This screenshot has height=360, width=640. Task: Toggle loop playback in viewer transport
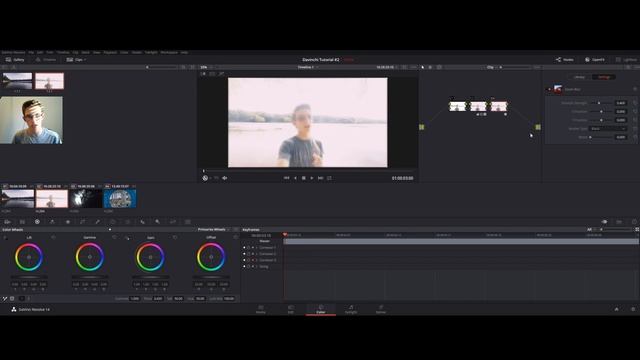click(329, 178)
